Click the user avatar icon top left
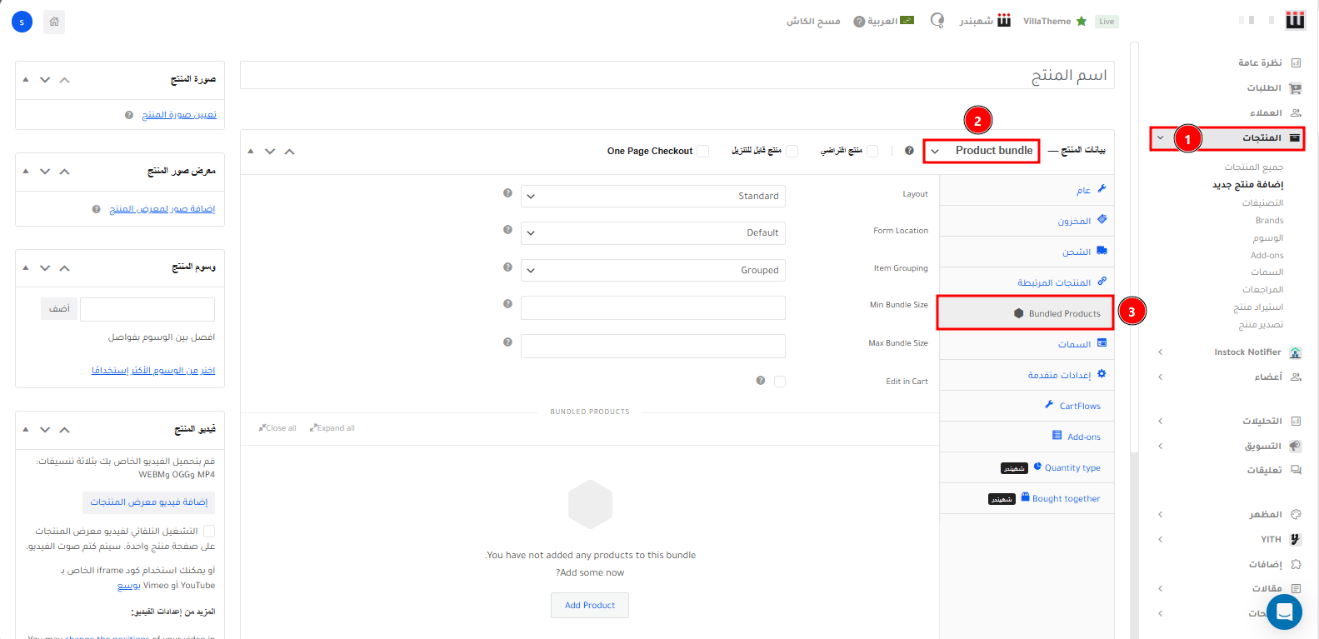Image resolution: width=1319 pixels, height=639 pixels. (x=22, y=21)
